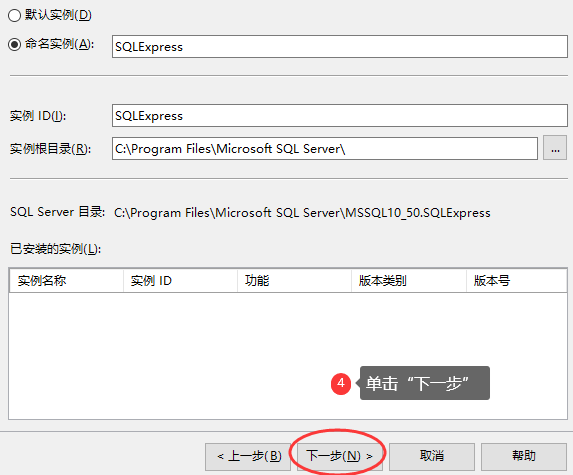573x475 pixels.
Task: Click the SQL Server 目录 path text
Action: tap(302, 213)
